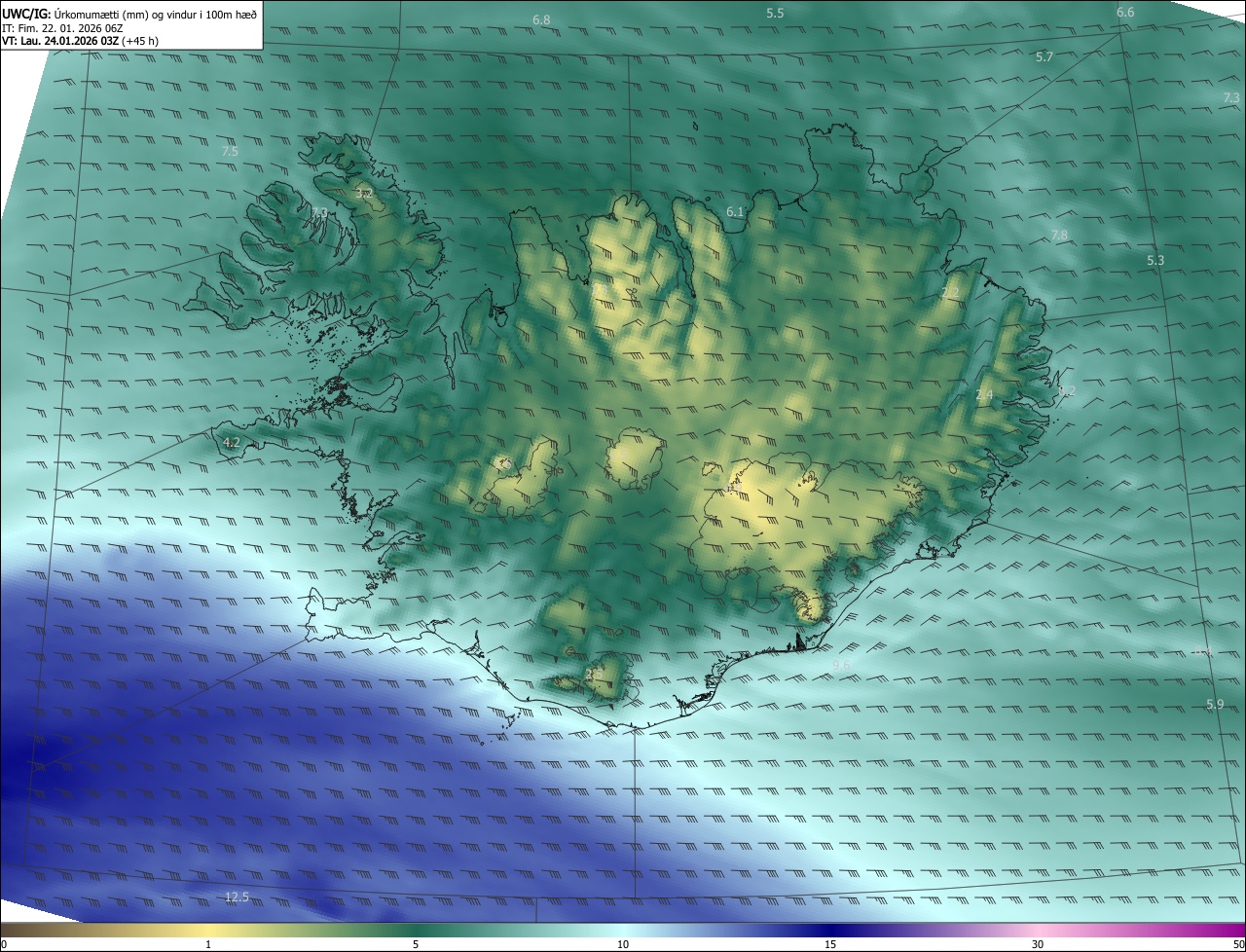Click the 5.5 value label

click(775, 13)
